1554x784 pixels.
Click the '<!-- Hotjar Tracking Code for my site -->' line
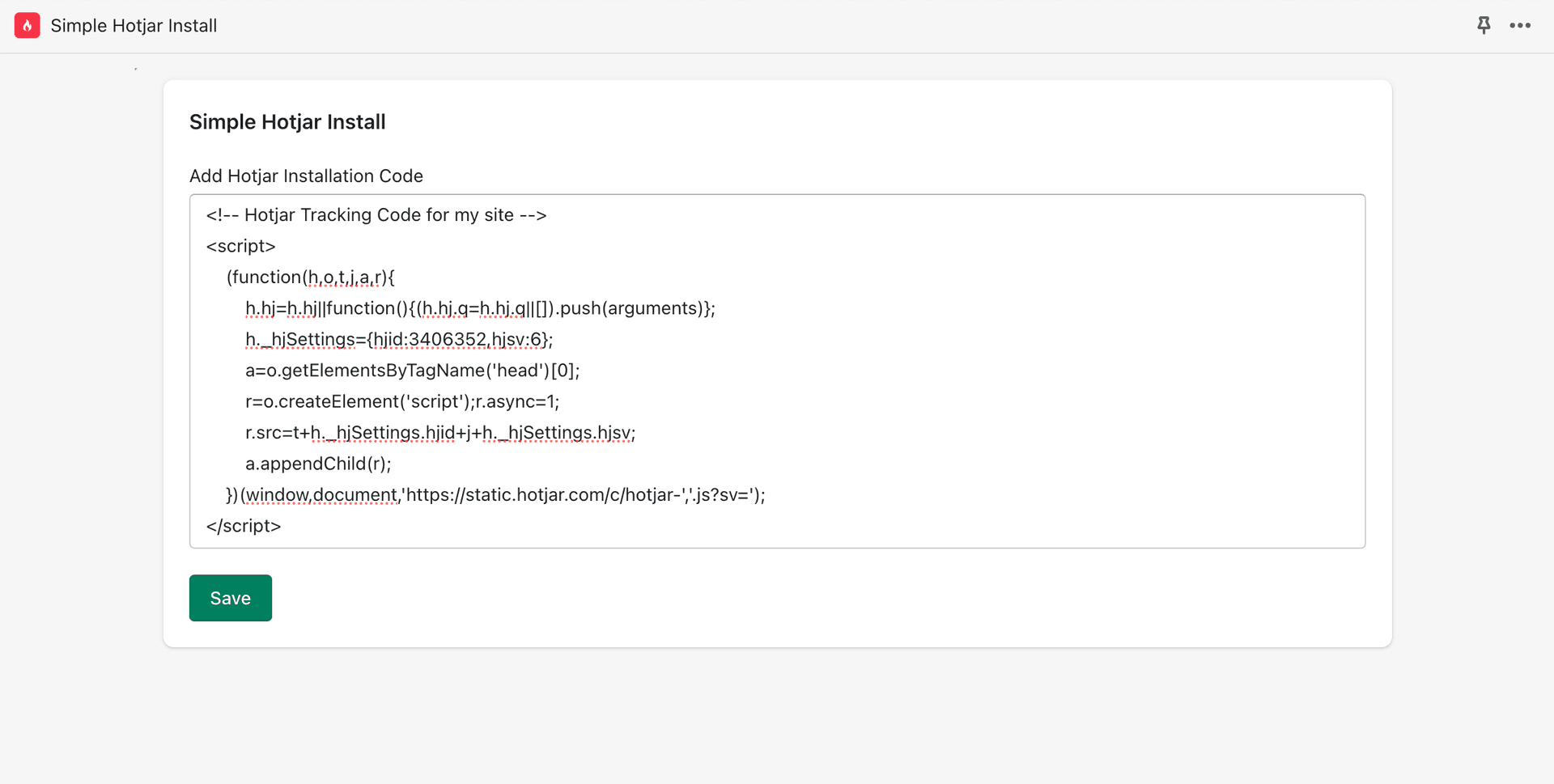[x=376, y=215]
